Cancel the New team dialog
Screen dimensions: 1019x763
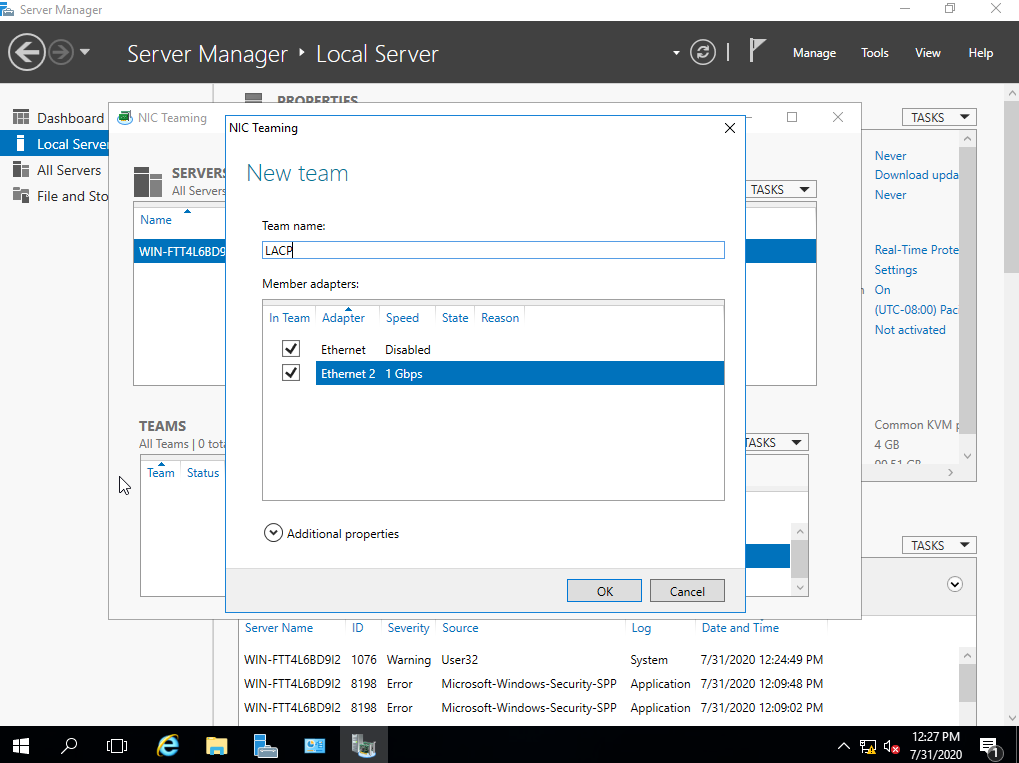point(687,590)
